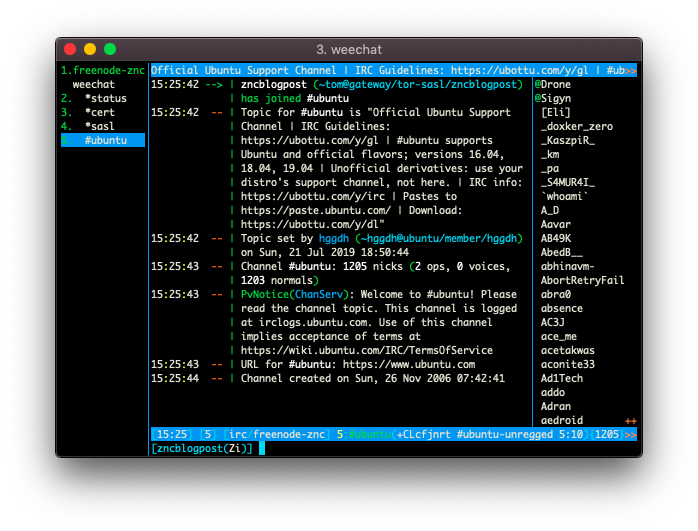This screenshot has height=531, width=698.
Task: Open the ubottu.com/y/irc info link
Action: point(313,196)
